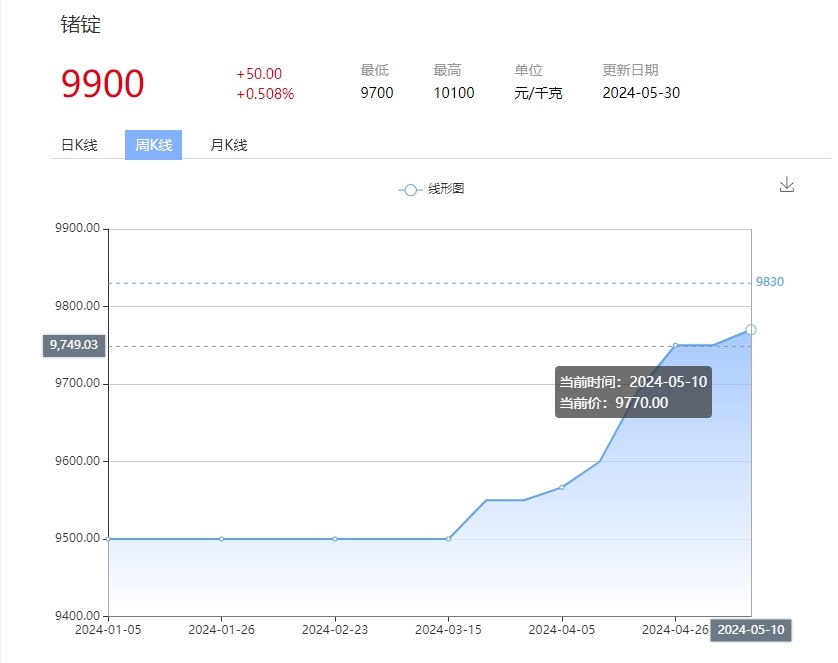Viewport: 838px width, 663px height.
Task: Click the highlighted data point for 2024-05-10
Action: 750,330
